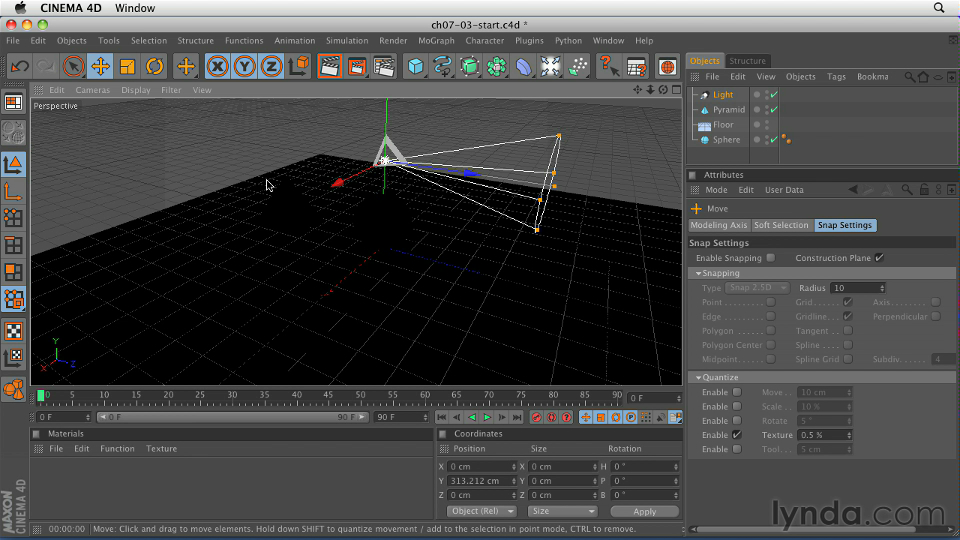Select the Floor object
The height and width of the screenshot is (540, 960).
(722, 124)
